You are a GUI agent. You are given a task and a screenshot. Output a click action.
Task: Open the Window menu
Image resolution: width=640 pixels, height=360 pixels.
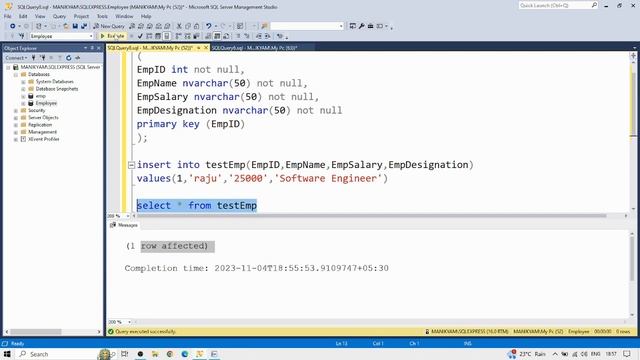(x=124, y=16)
